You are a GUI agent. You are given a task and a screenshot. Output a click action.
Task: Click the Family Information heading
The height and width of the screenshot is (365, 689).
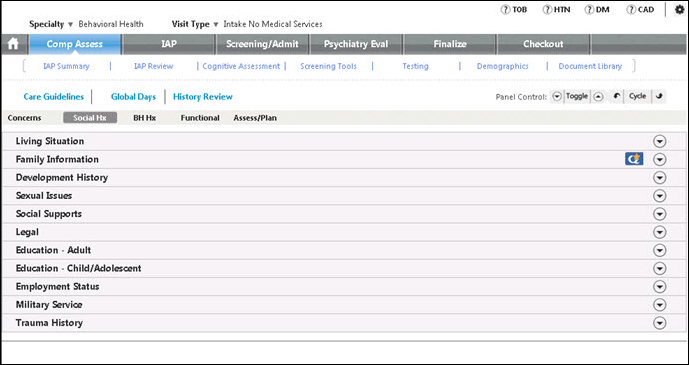point(57,159)
